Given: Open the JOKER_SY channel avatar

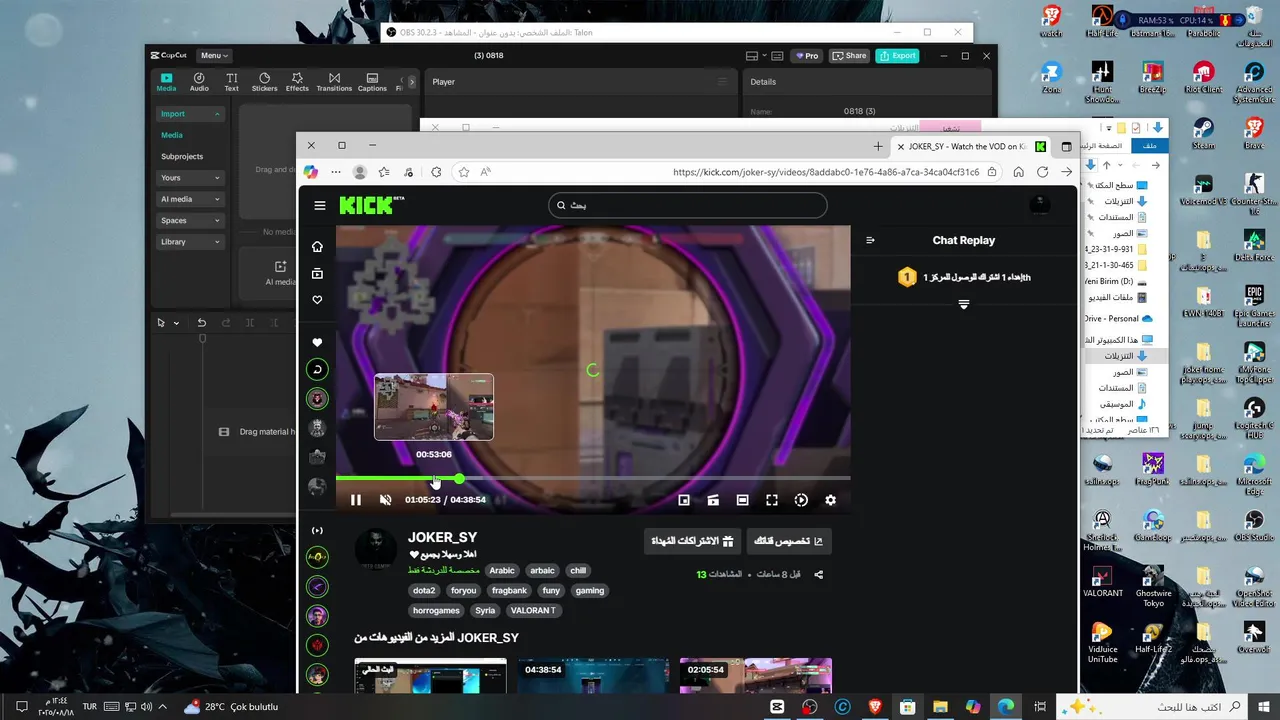Looking at the screenshot, I should tap(376, 550).
